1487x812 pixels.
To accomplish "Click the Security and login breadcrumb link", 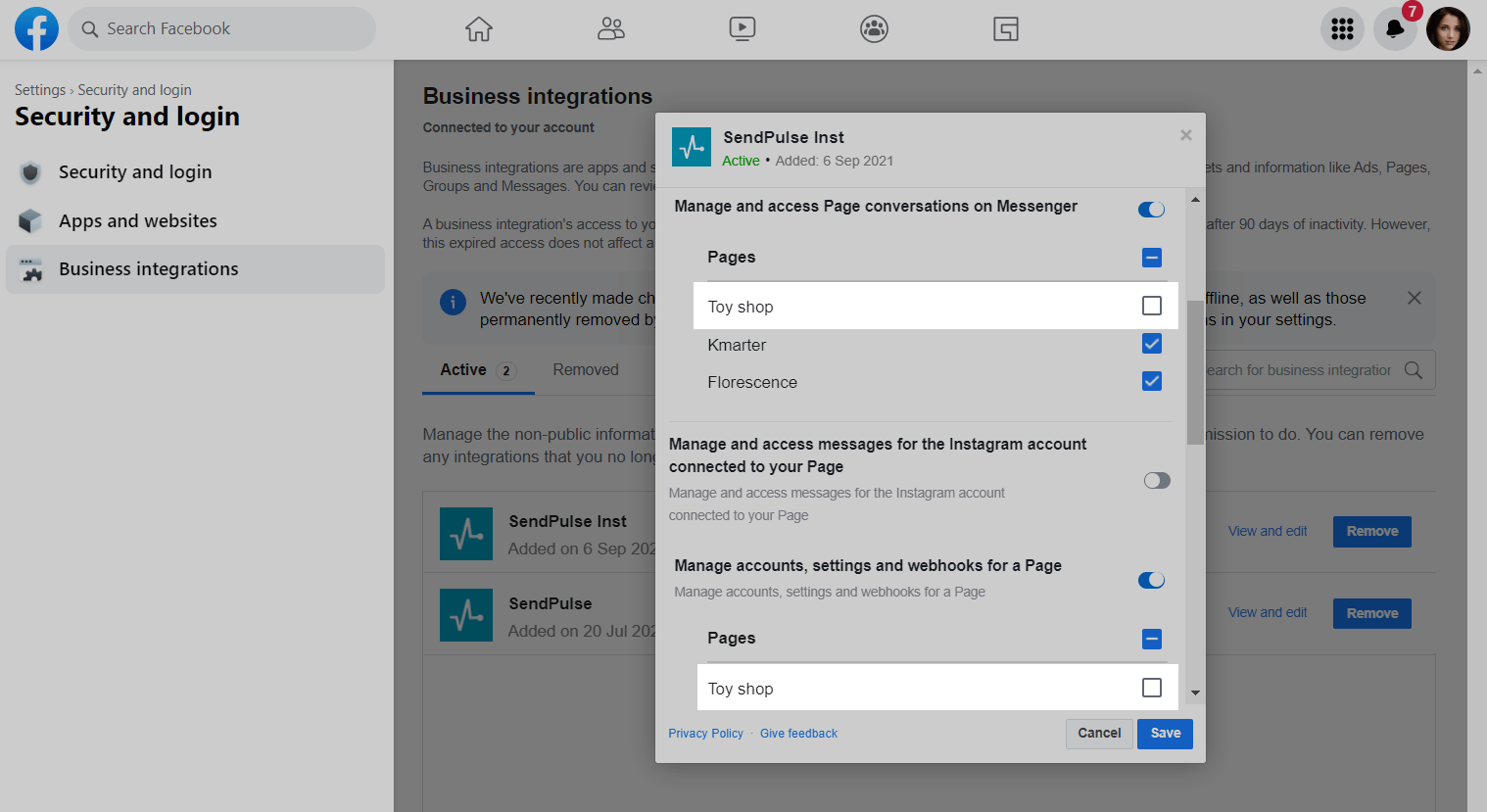I will pos(135,90).
